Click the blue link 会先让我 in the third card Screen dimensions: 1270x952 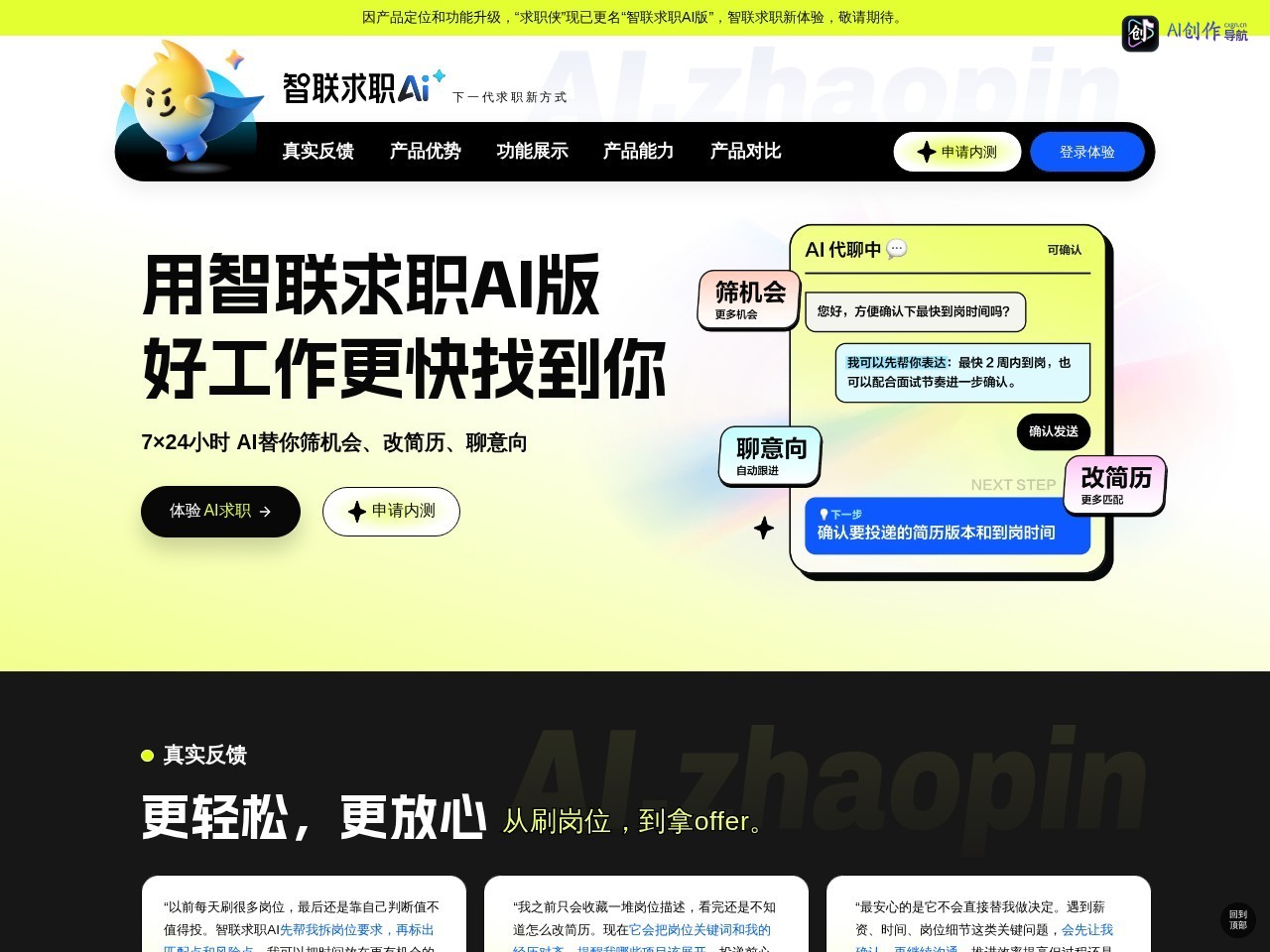(x=1087, y=930)
